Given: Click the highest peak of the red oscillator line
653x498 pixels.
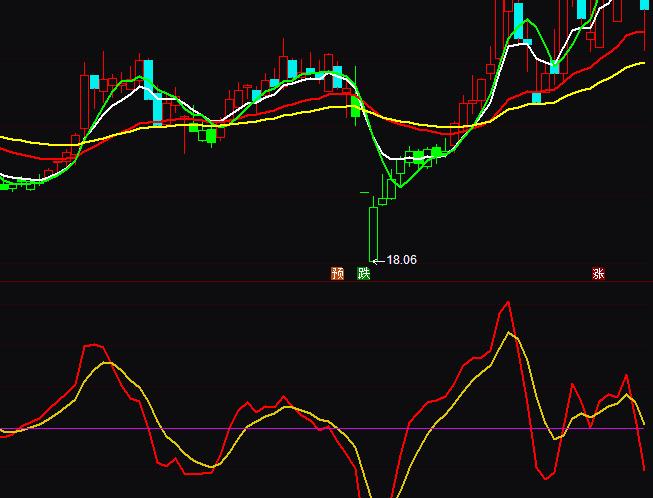Looking at the screenshot, I should tap(508, 301).
